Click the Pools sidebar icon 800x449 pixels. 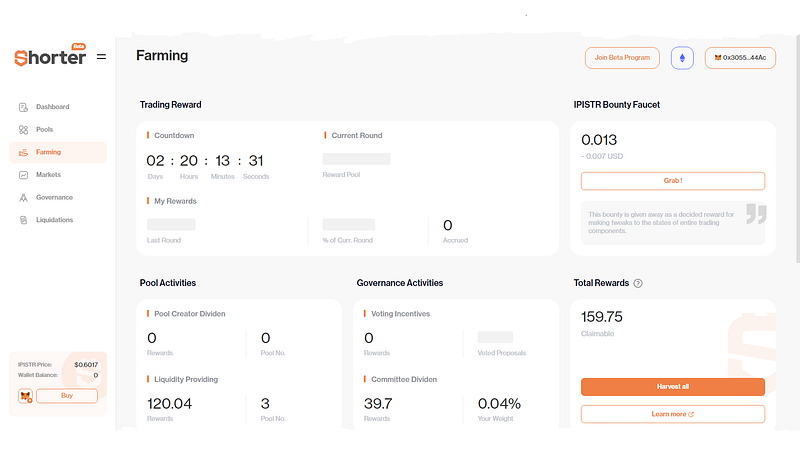[23, 130]
